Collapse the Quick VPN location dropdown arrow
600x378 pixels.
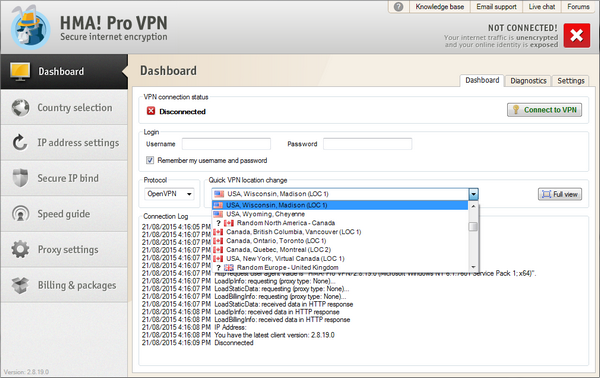(474, 194)
